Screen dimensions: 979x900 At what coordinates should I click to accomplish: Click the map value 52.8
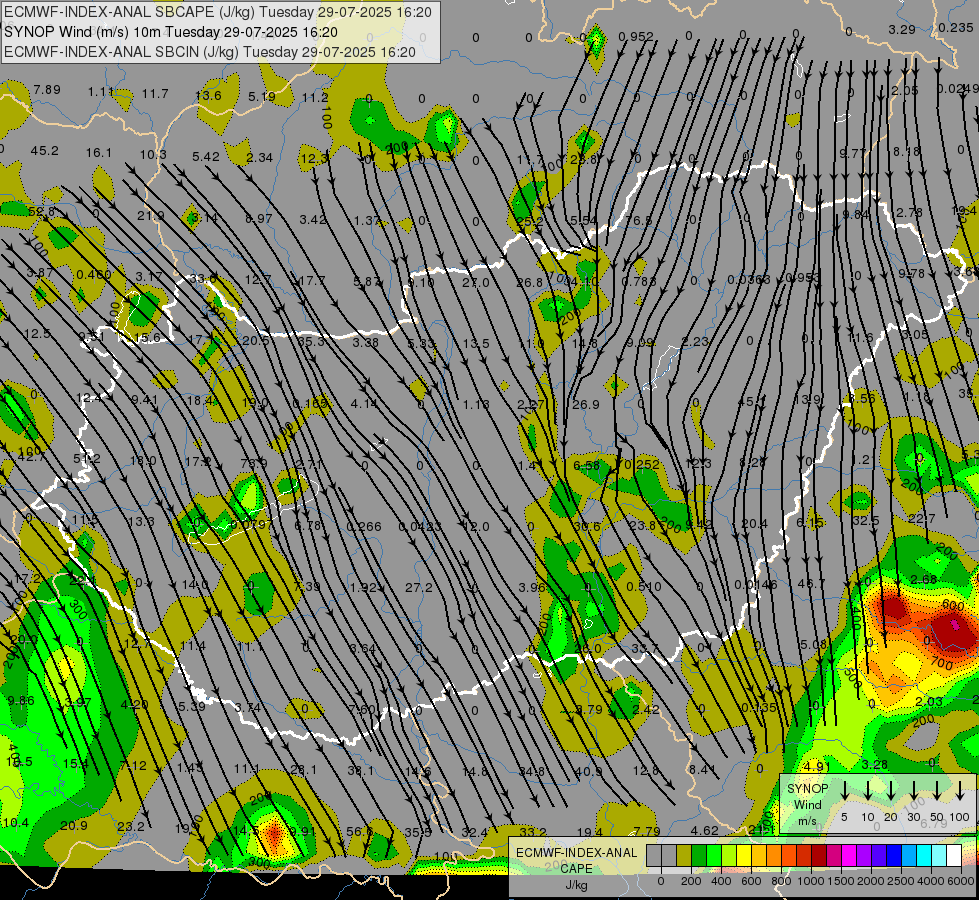click(x=41, y=212)
